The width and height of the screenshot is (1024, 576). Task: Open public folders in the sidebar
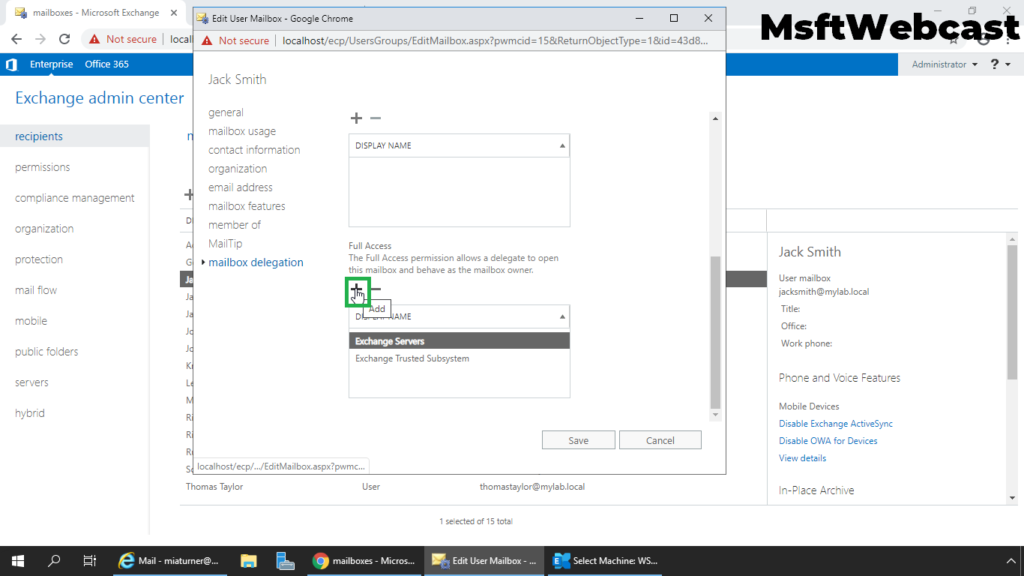(46, 351)
